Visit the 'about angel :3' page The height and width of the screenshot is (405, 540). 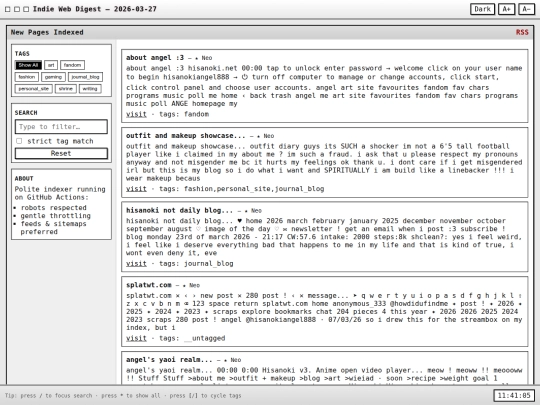[x=136, y=114]
